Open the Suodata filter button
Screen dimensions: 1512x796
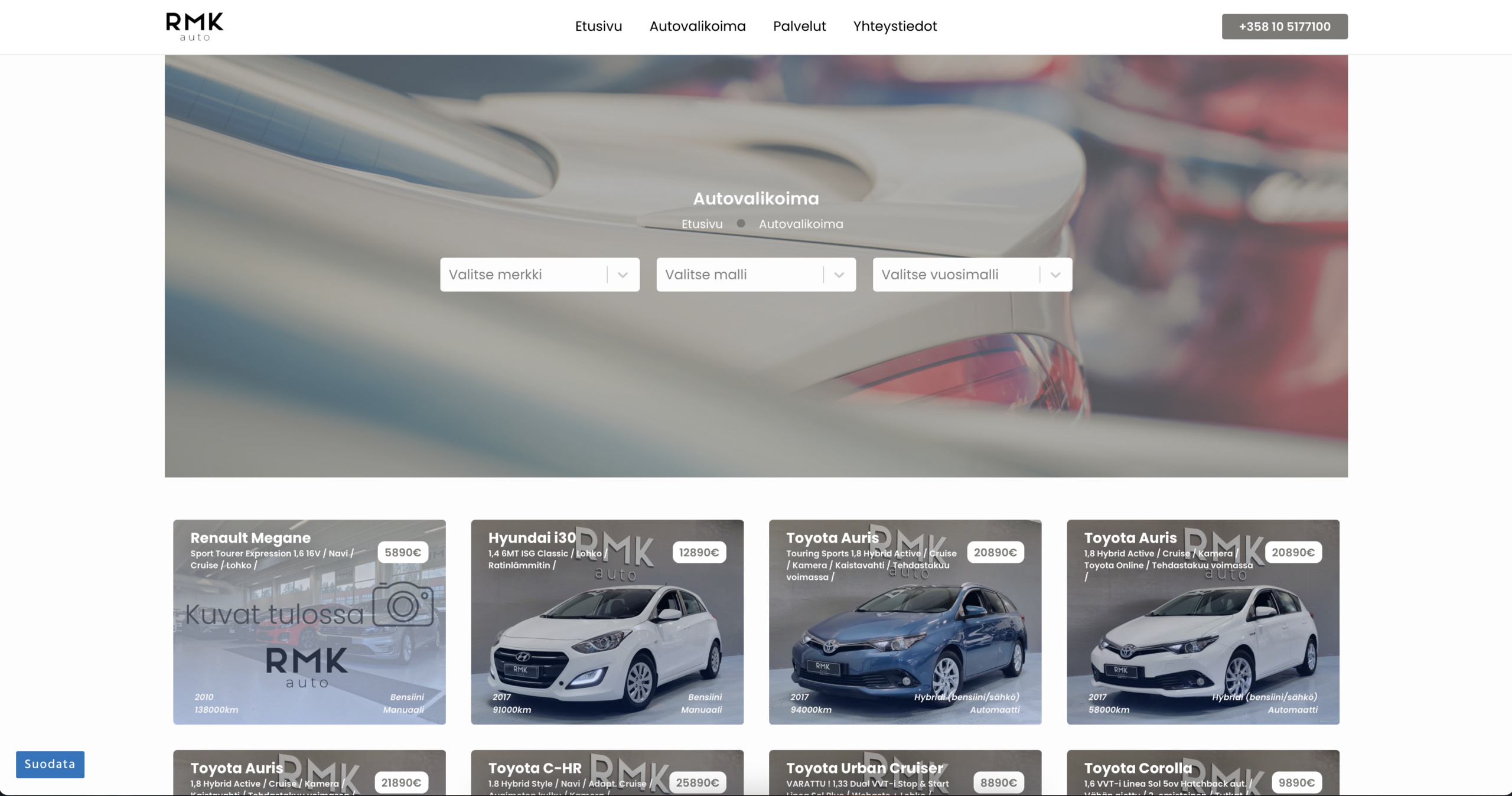pyautogui.click(x=50, y=764)
